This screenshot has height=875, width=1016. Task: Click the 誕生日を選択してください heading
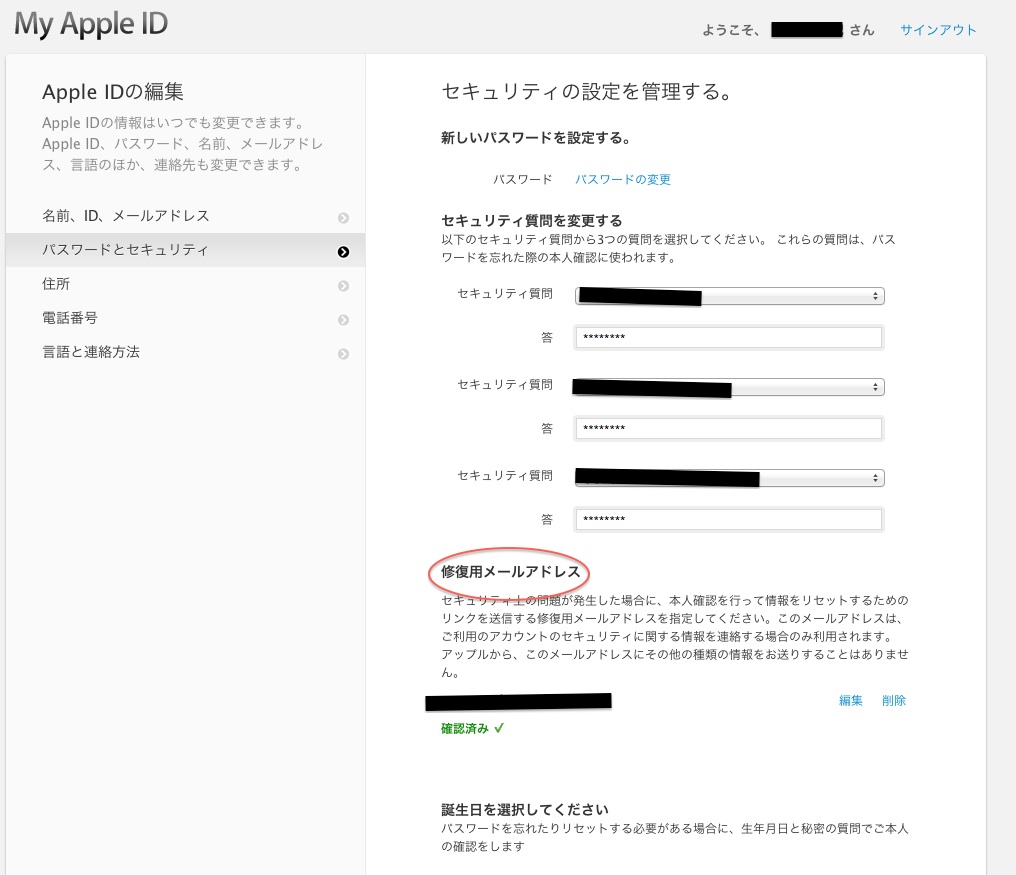(525, 810)
